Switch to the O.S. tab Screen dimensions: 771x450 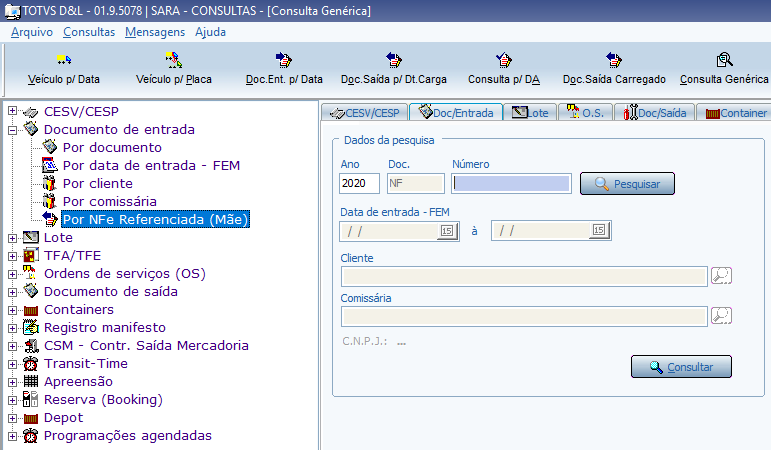(x=585, y=113)
